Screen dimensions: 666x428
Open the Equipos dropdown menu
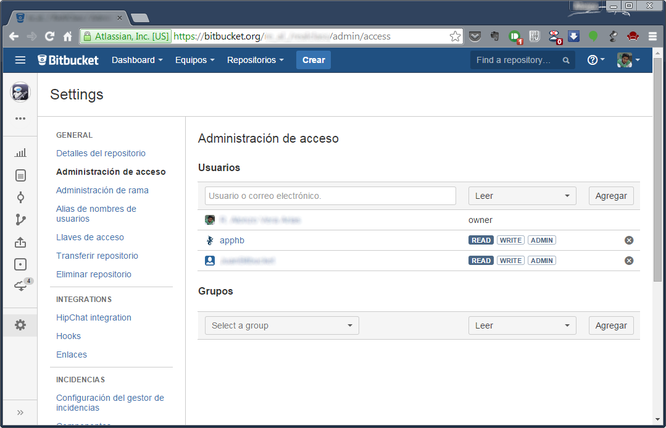(195, 60)
